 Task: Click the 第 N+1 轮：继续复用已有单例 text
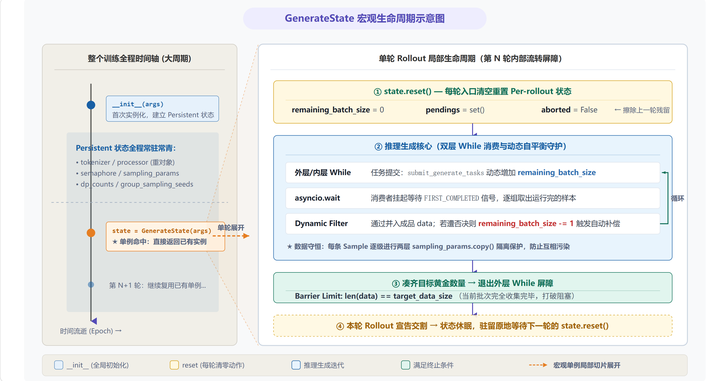point(158,285)
